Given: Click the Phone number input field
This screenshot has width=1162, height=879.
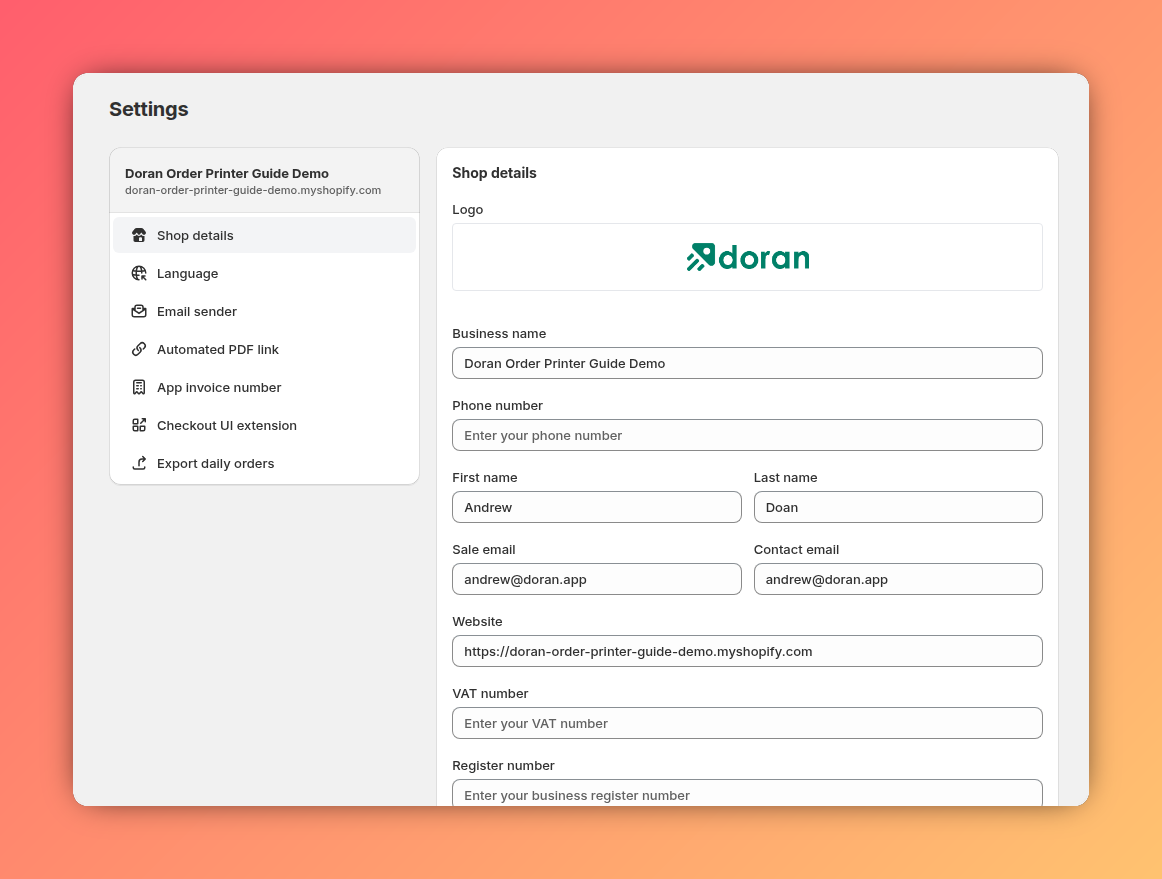Looking at the screenshot, I should pyautogui.click(x=747, y=435).
